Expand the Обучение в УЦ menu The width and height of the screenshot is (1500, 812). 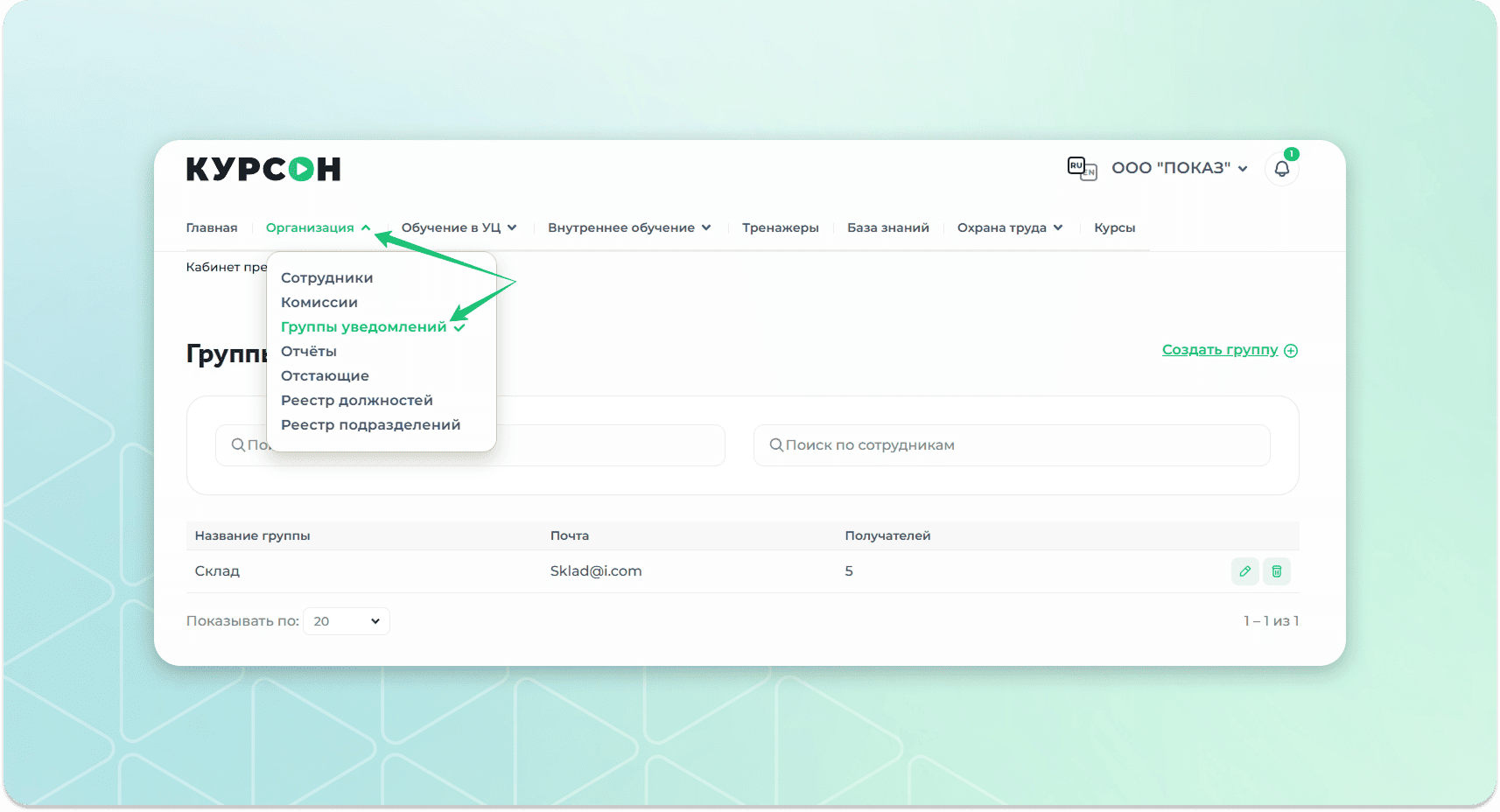point(459,227)
